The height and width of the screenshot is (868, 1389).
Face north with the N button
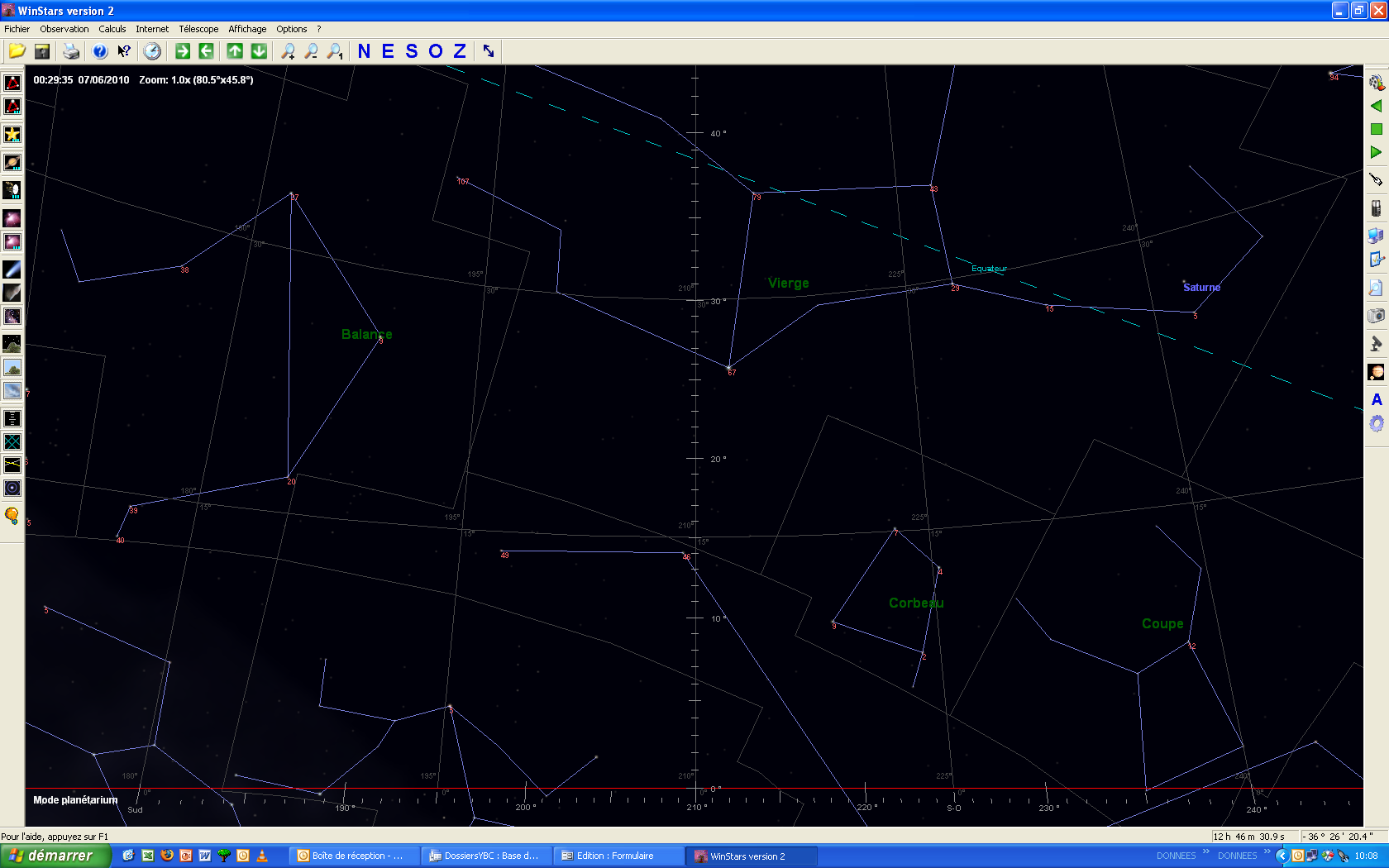tap(364, 51)
